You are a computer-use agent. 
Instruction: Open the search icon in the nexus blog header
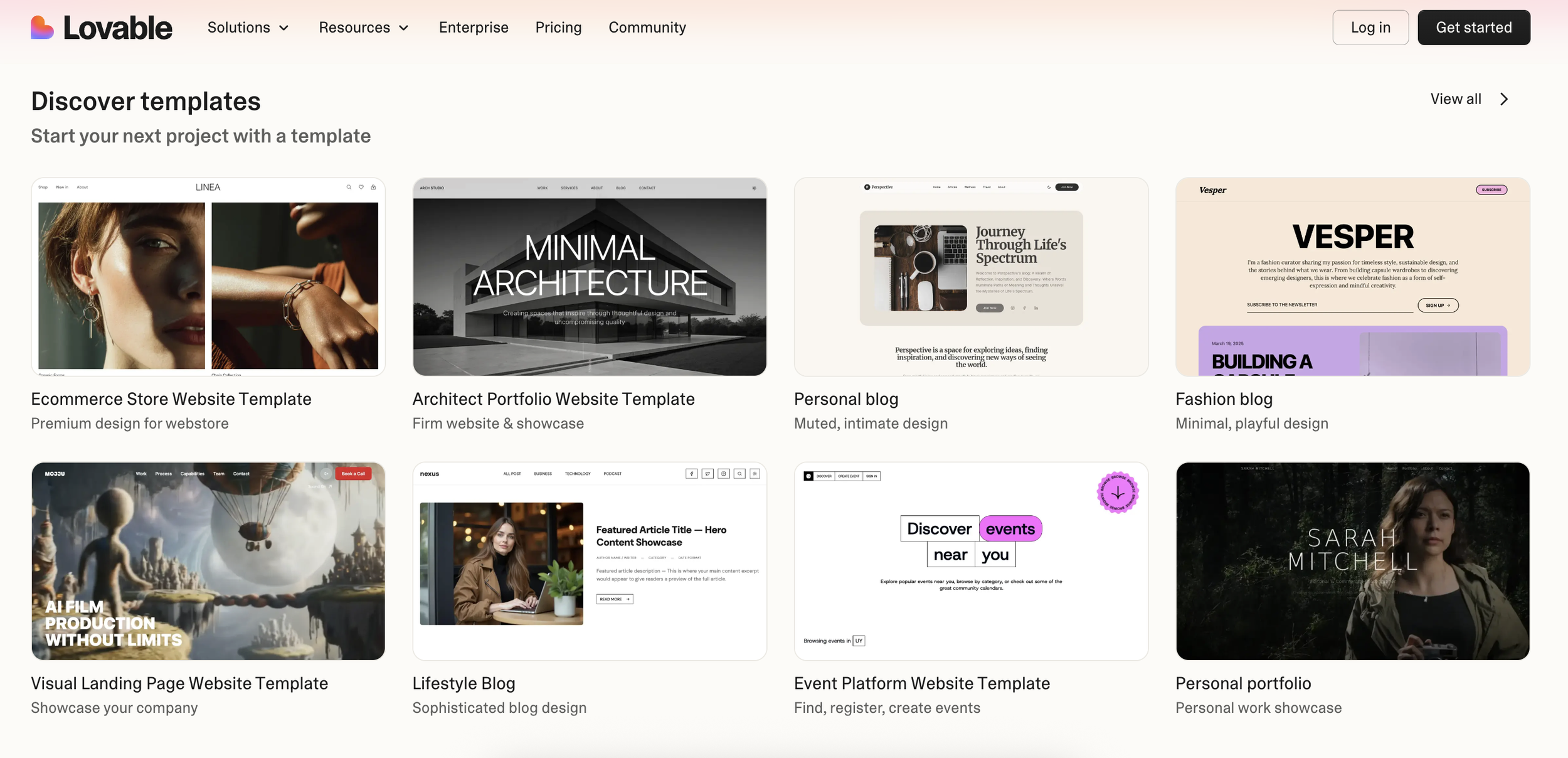coord(739,473)
